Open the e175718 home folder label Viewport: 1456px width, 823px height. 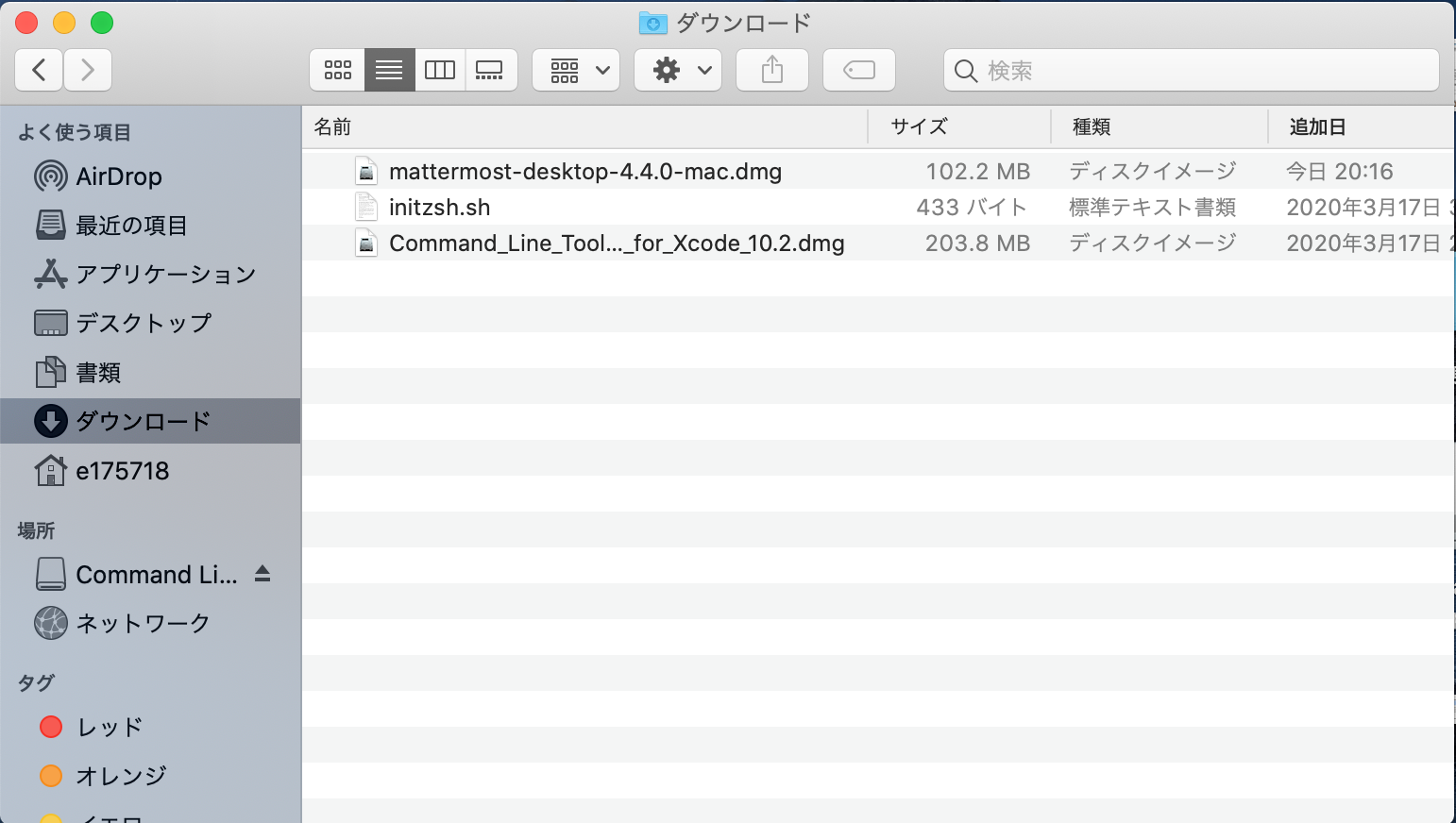pyautogui.click(x=123, y=471)
